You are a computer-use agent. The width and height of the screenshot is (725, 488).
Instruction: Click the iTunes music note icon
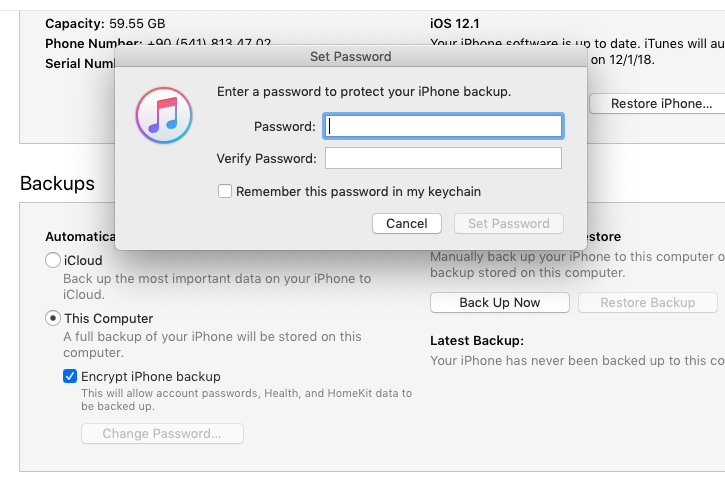pos(163,115)
